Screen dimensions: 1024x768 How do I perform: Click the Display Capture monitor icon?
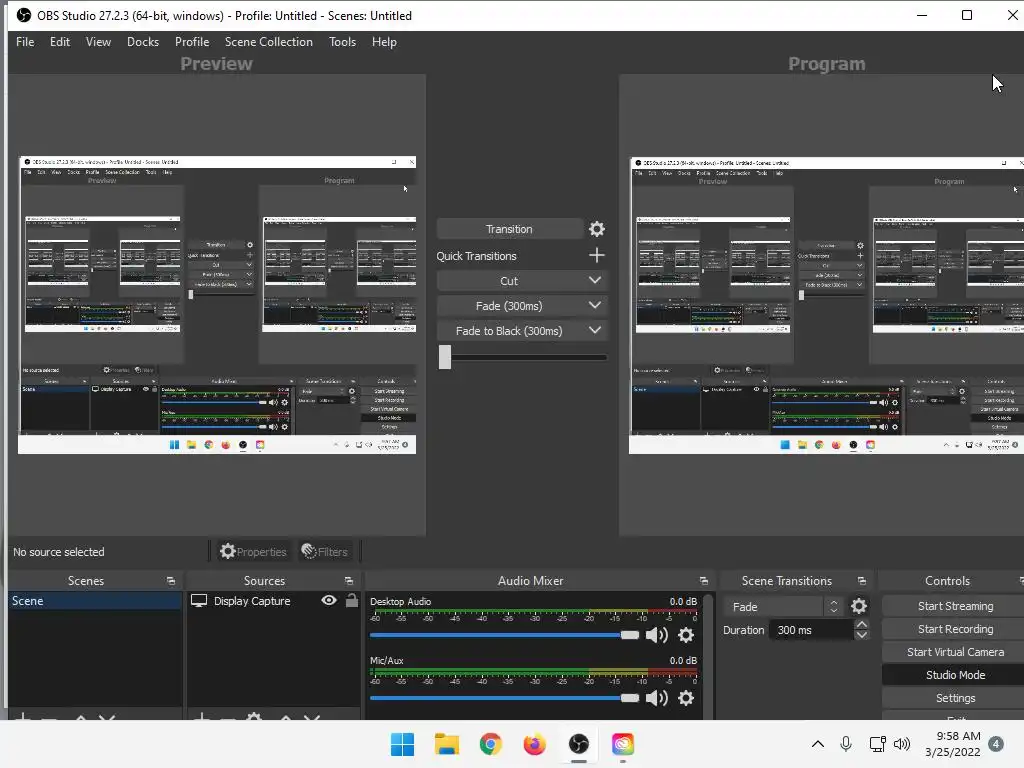199,601
